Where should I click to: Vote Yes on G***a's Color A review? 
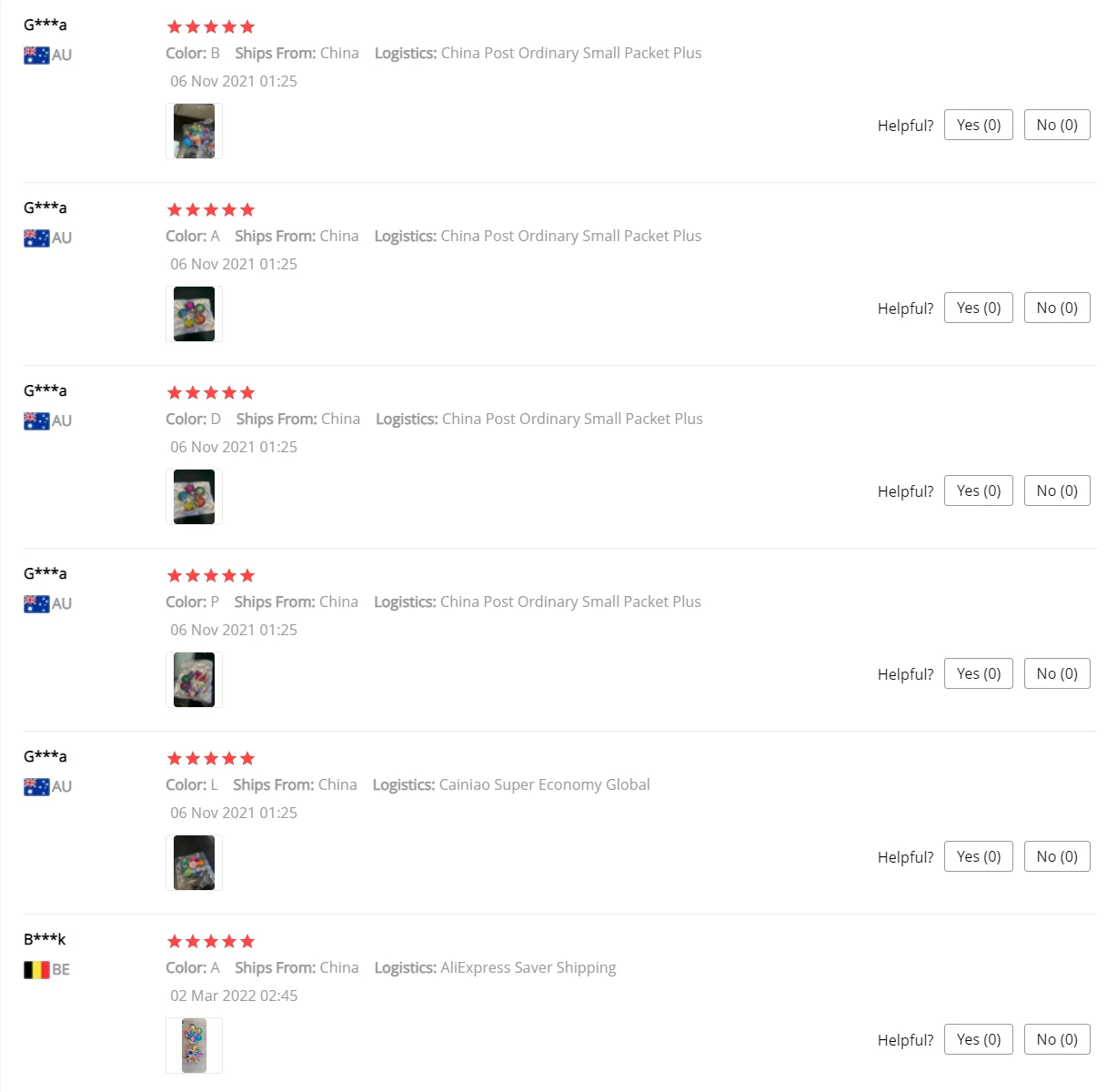[x=978, y=308]
